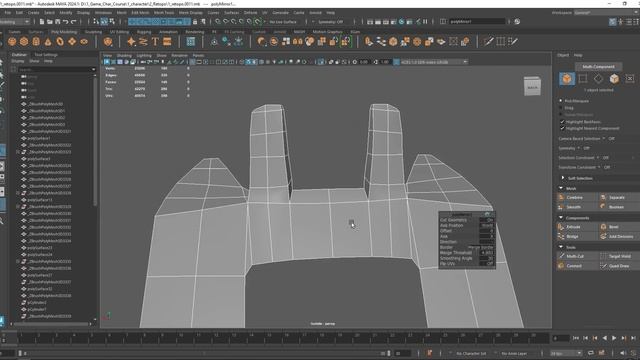640x360 pixels.
Task: Click the polygon Type text tool icon
Action: pyautogui.click(x=155, y=41)
